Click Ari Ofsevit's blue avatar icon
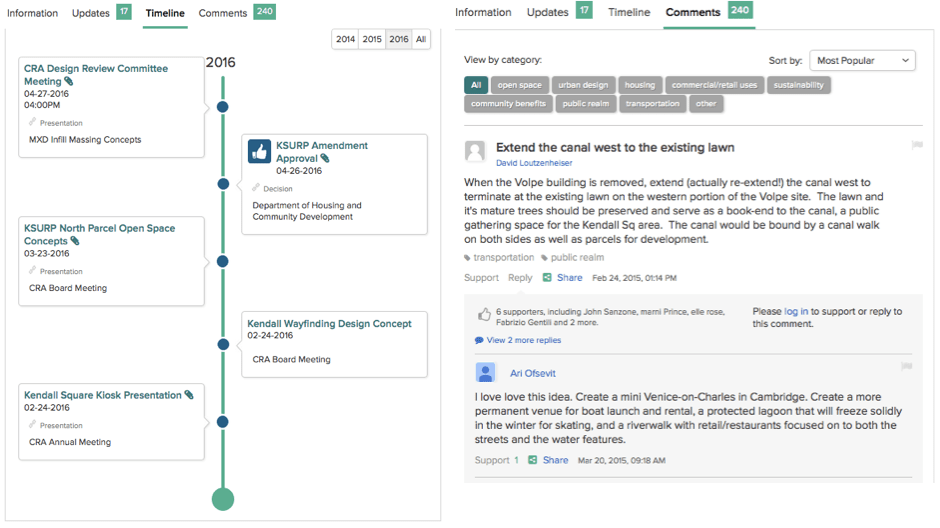The image size is (940, 528). tap(486, 373)
